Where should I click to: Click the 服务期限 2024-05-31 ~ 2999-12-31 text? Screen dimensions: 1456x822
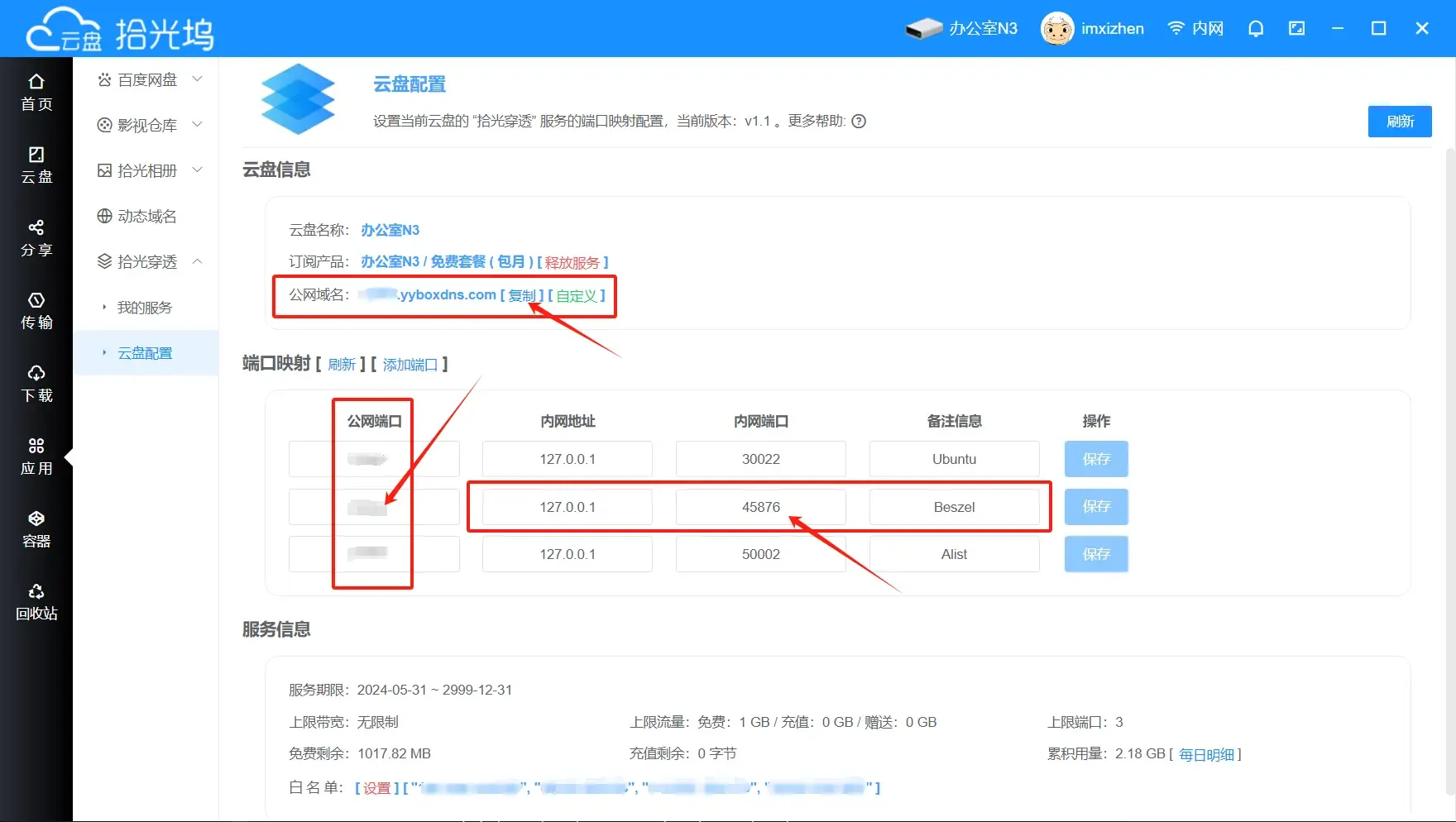400,690
